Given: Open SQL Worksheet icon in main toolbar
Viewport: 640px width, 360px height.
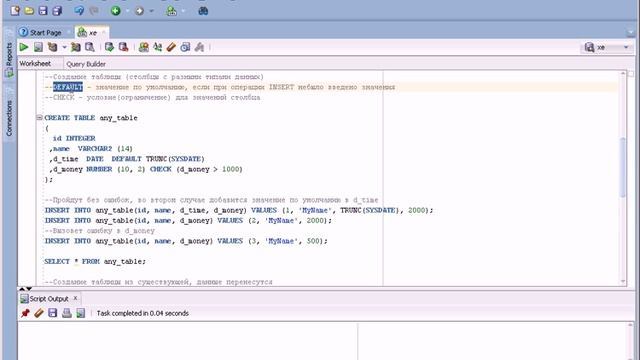Looking at the screenshot, I should pos(171,11).
